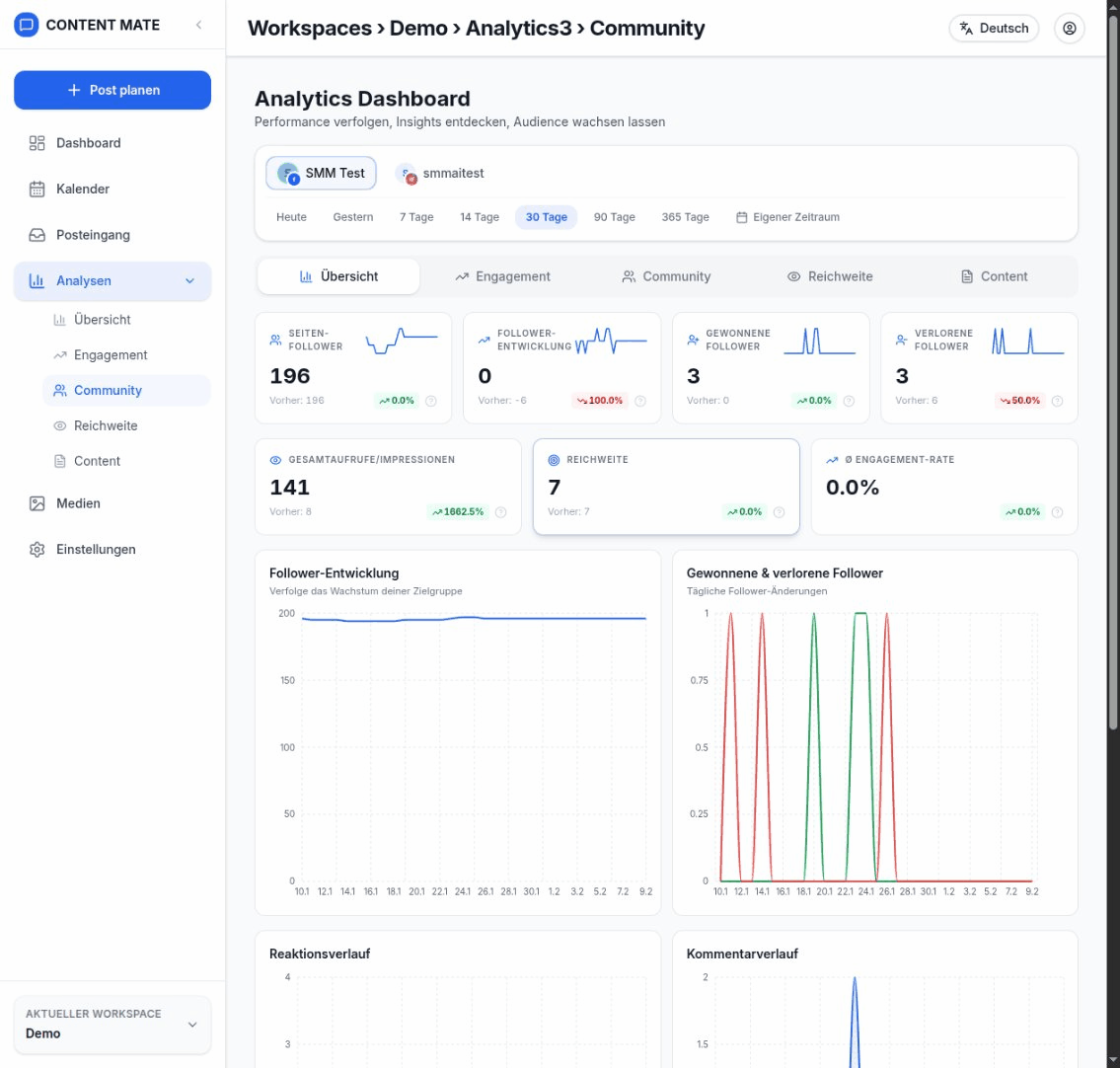Image resolution: width=1120 pixels, height=1068 pixels.
Task: Click the Follower-Entwicklung line chart
Action: click(x=474, y=747)
